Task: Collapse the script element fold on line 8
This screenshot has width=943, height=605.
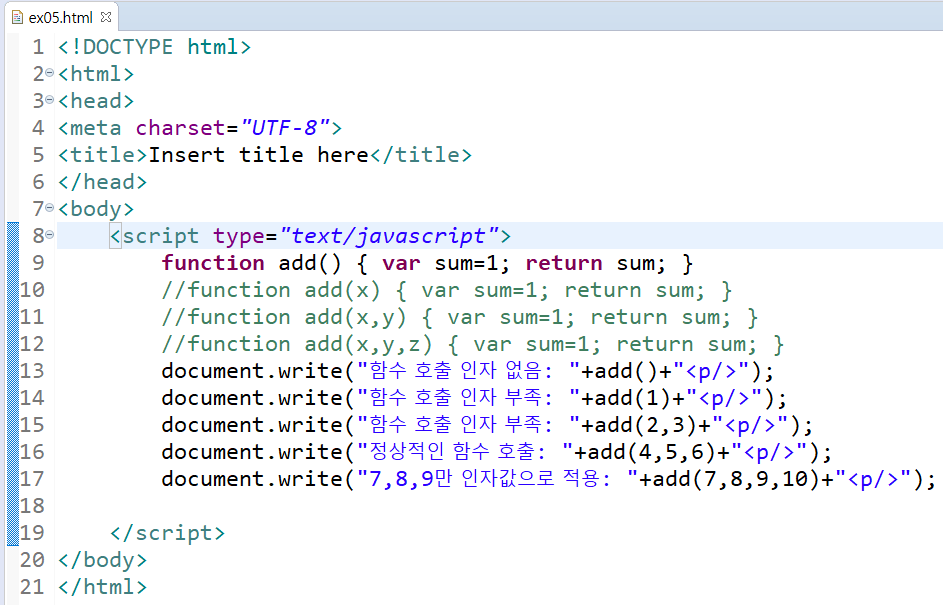Action: click(x=49, y=235)
